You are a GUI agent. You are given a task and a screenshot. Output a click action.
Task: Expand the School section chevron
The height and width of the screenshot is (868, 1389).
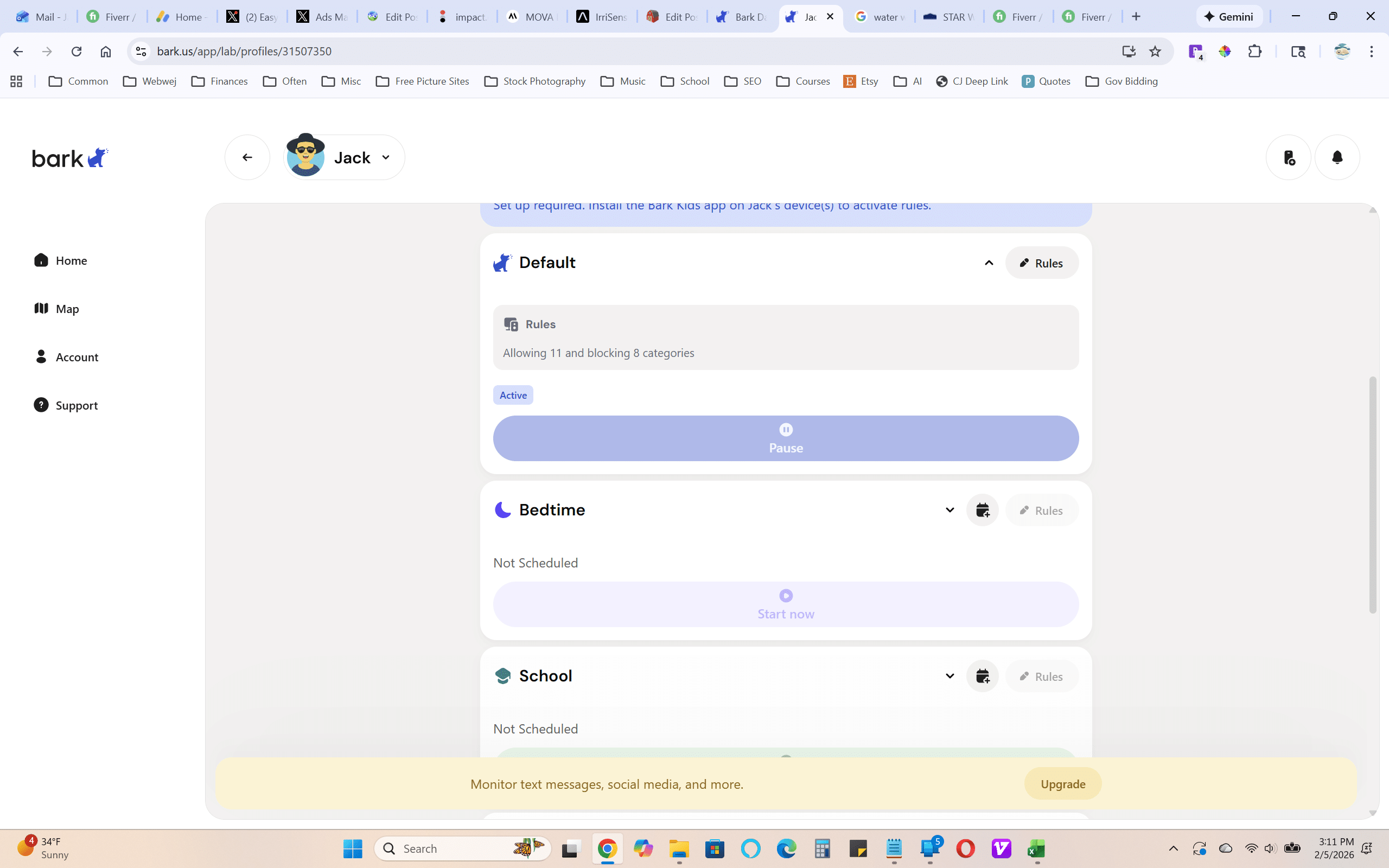[950, 676]
